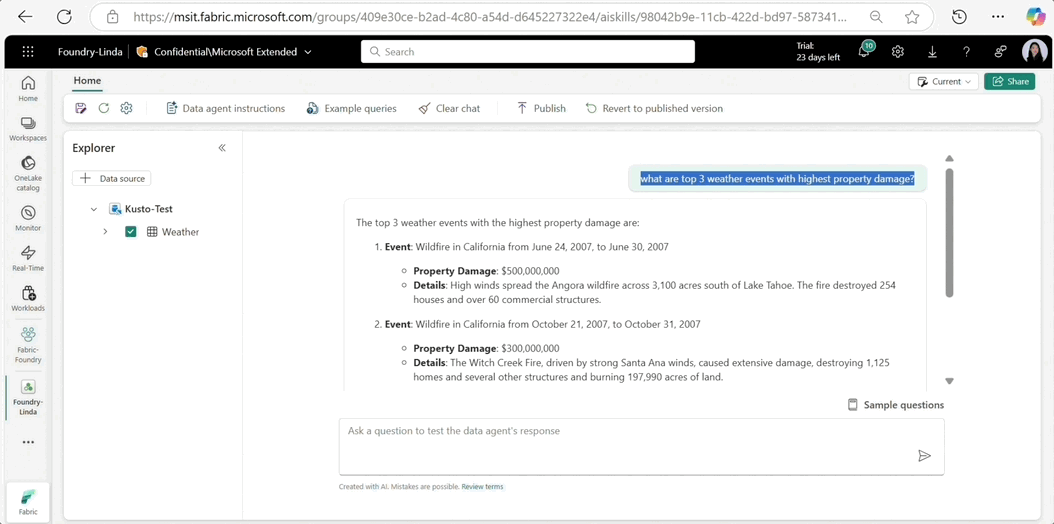1054x524 pixels.
Task: Click the toolbar refresh icon
Action: tap(104, 108)
